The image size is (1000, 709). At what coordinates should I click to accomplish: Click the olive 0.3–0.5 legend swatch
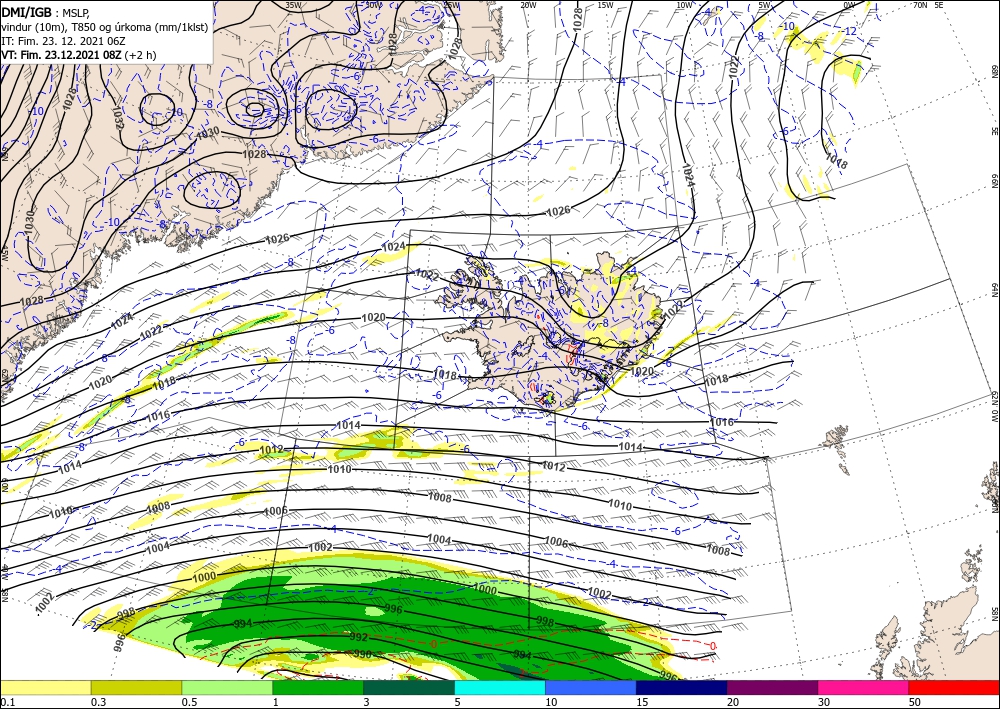(x=136, y=687)
